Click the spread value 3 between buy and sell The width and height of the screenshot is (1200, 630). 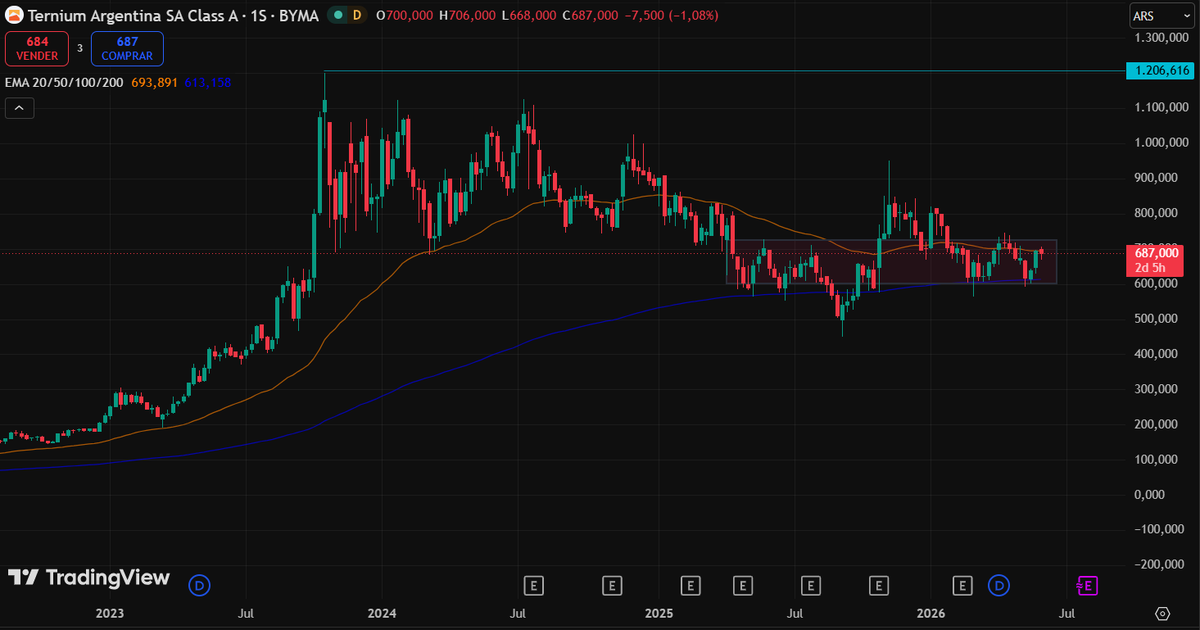[x=80, y=48]
